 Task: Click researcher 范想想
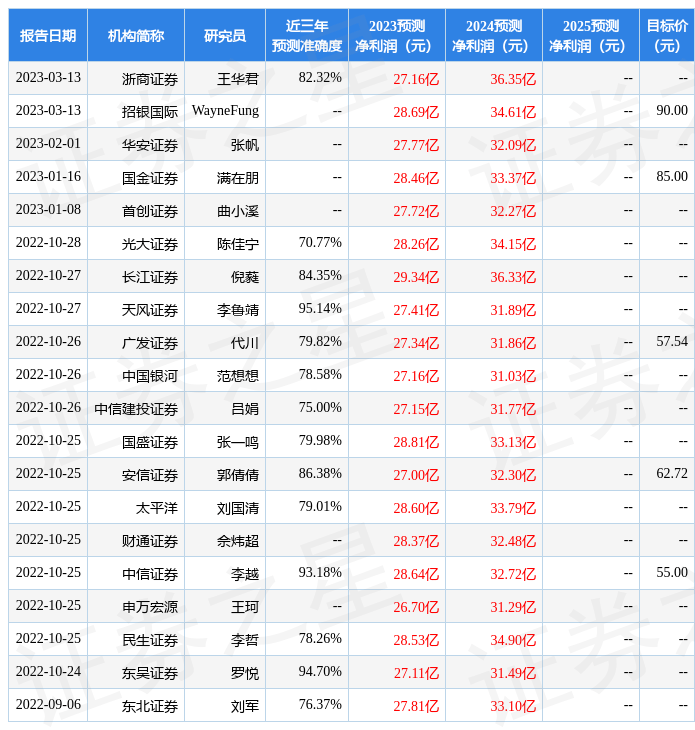tap(238, 376)
